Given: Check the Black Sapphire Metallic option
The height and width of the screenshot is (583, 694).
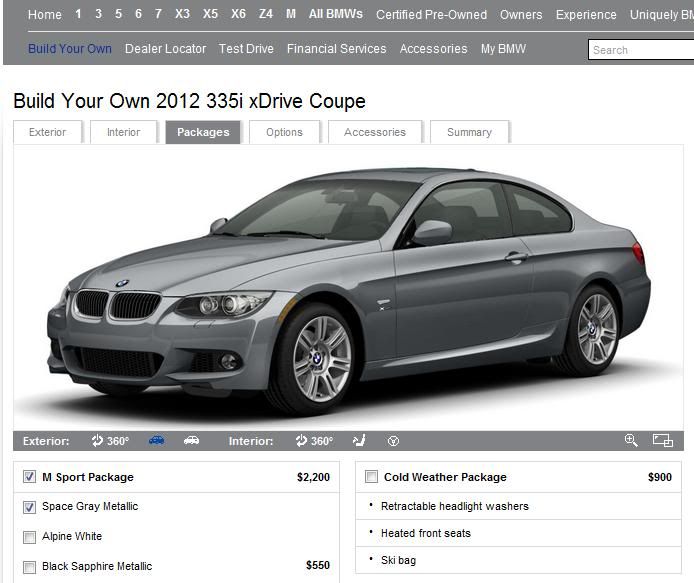Looking at the screenshot, I should click(29, 567).
